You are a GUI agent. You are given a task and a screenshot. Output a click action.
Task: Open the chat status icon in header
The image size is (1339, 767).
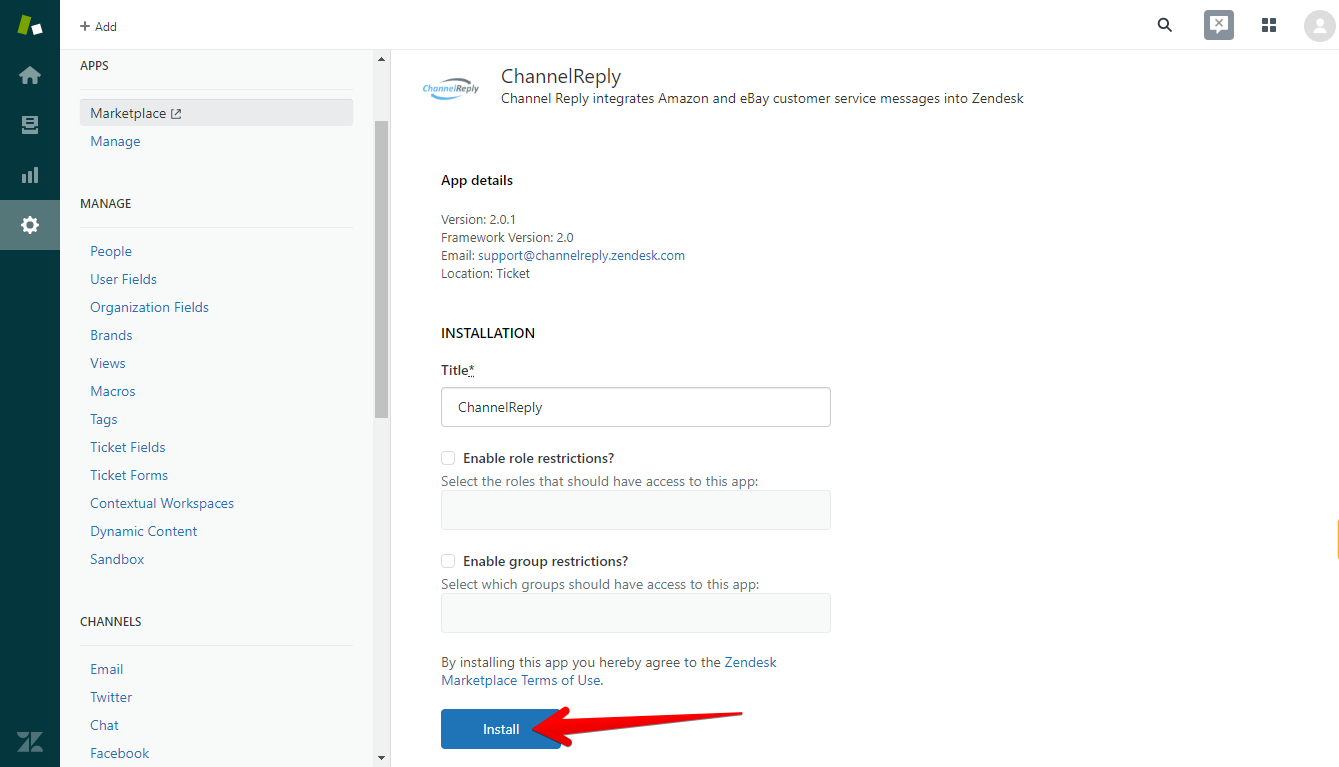pyautogui.click(x=1218, y=25)
